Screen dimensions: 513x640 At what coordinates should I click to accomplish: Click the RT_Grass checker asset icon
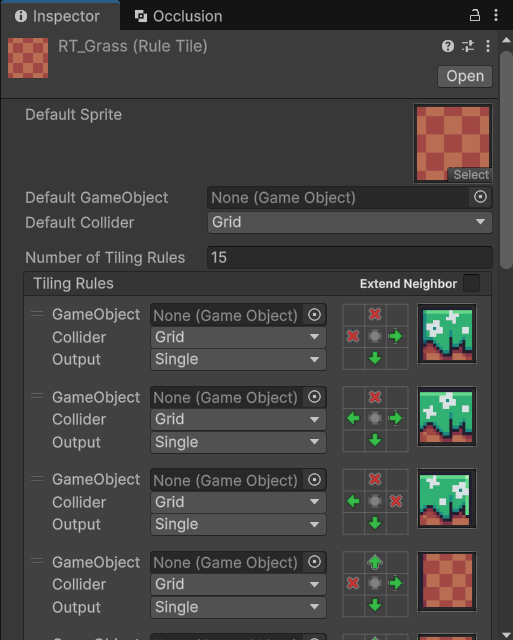28,58
